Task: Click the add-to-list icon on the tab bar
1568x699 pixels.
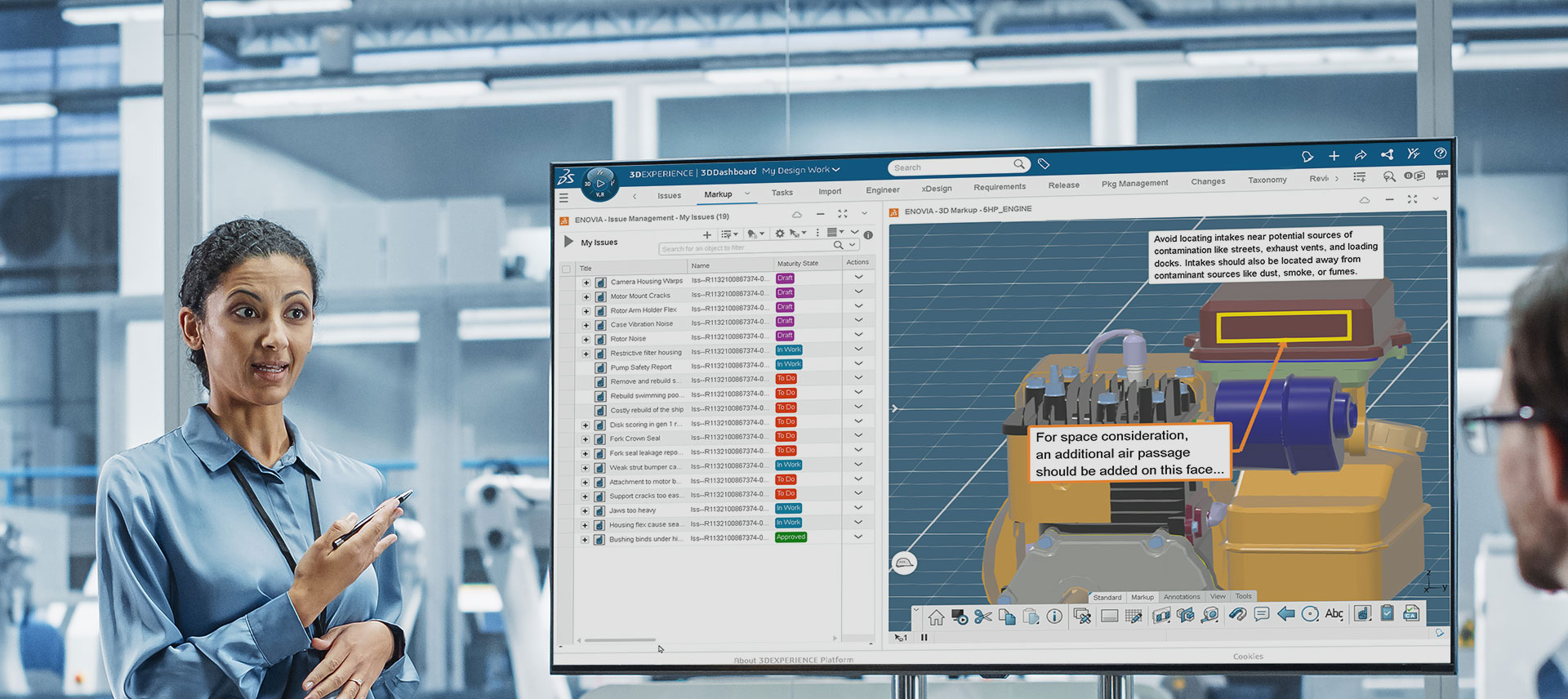Action: [x=1360, y=176]
